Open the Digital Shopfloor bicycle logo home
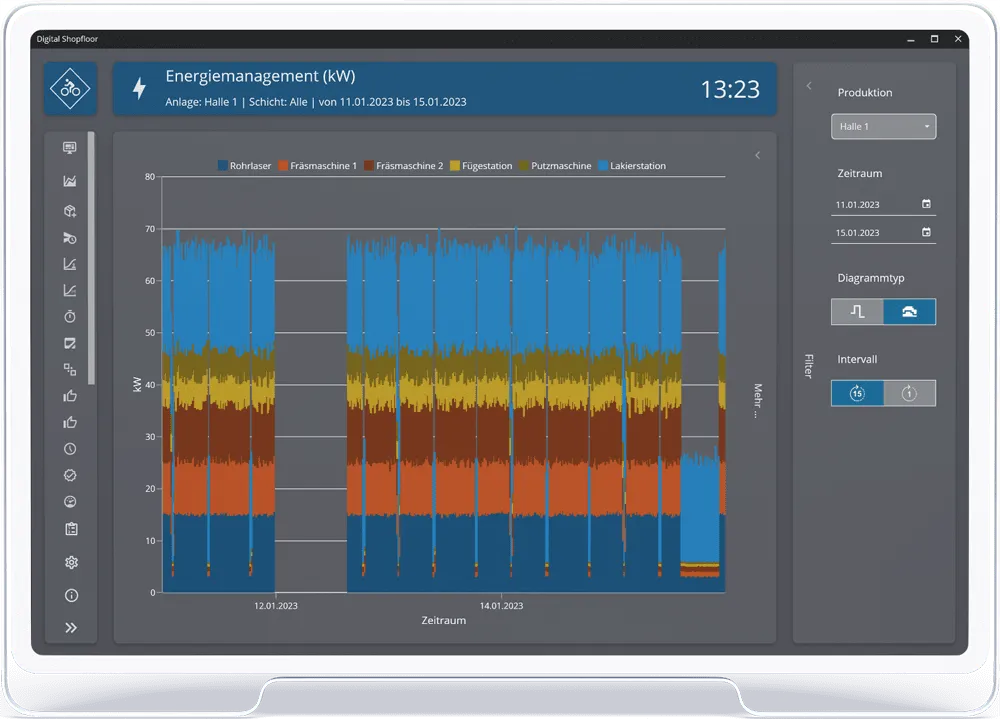The width and height of the screenshot is (1000, 719). pos(70,89)
